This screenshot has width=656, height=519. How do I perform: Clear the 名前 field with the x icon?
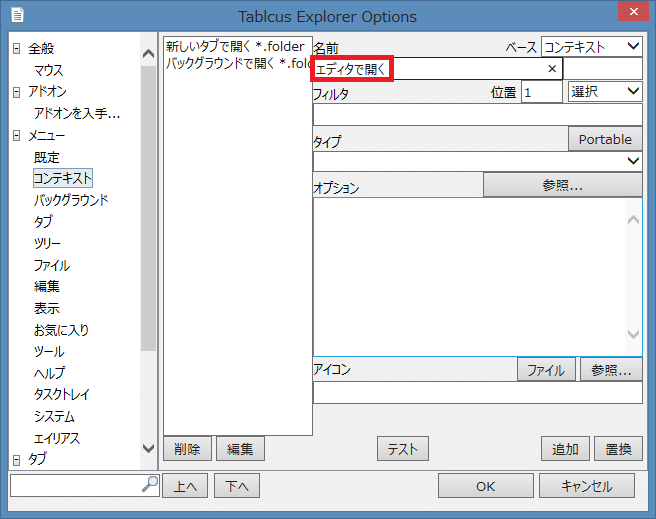551,69
